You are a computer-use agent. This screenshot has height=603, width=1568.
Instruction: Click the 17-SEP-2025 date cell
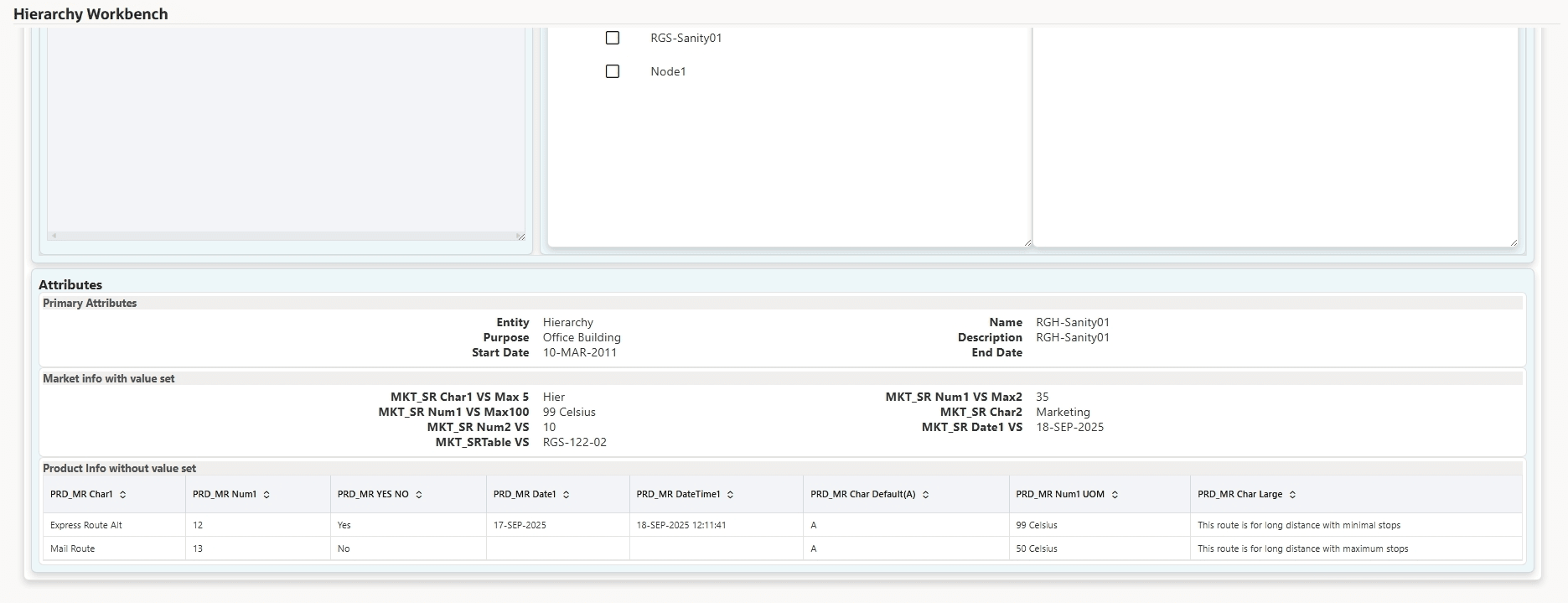click(558, 525)
